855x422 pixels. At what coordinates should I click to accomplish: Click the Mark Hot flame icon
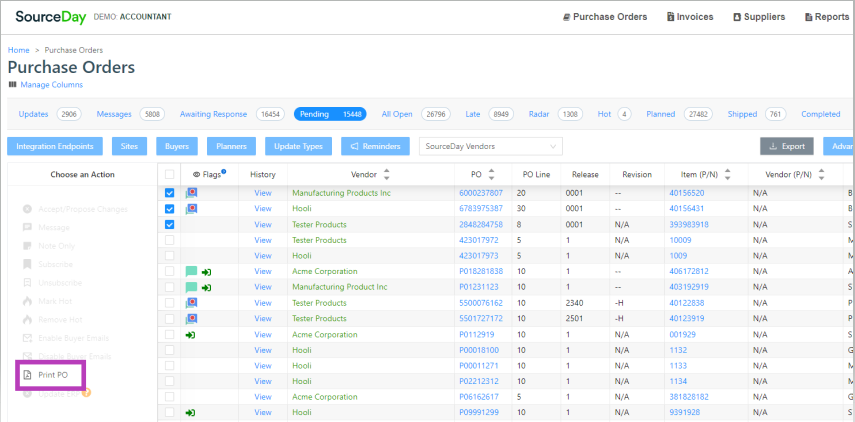27,301
